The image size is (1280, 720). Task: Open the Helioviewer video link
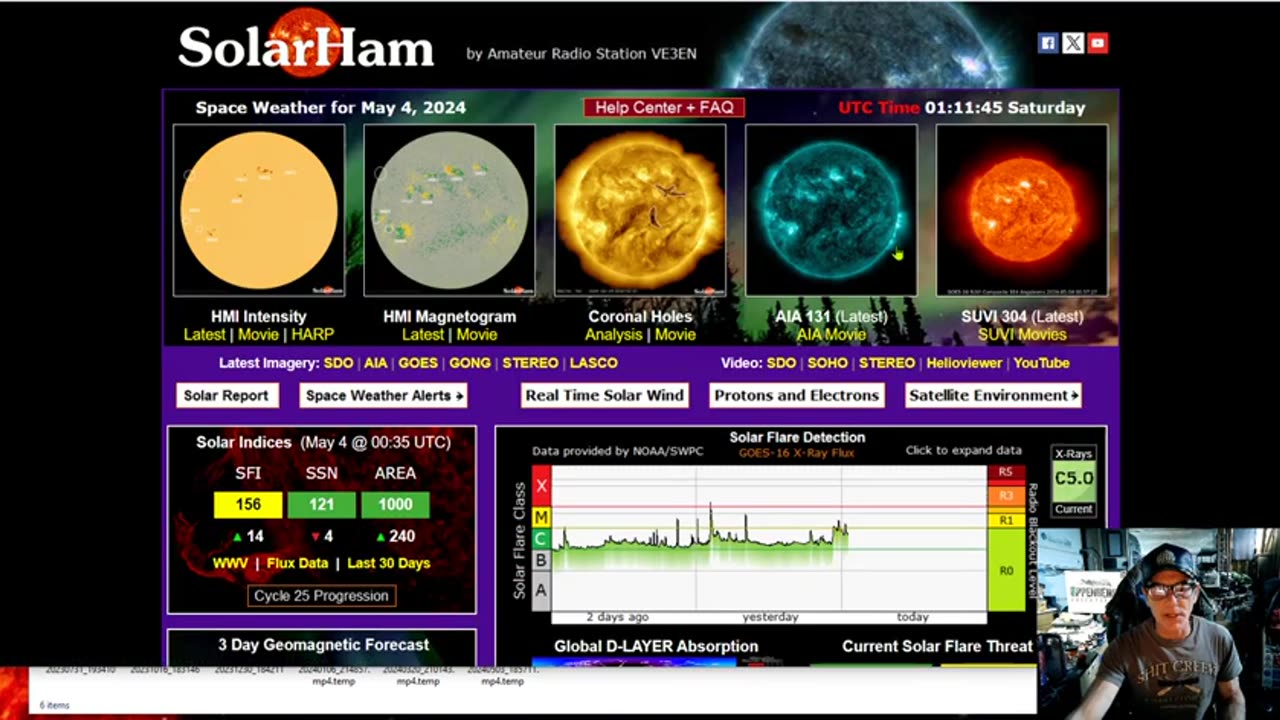click(x=964, y=363)
